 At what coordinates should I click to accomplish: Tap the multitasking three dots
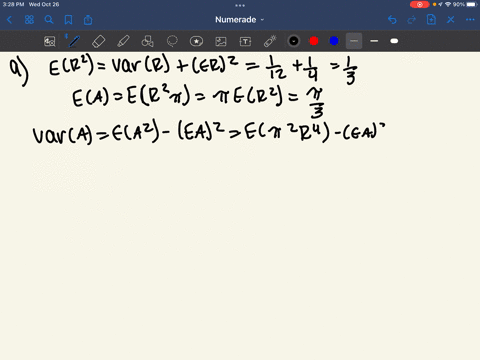click(x=240, y=5)
